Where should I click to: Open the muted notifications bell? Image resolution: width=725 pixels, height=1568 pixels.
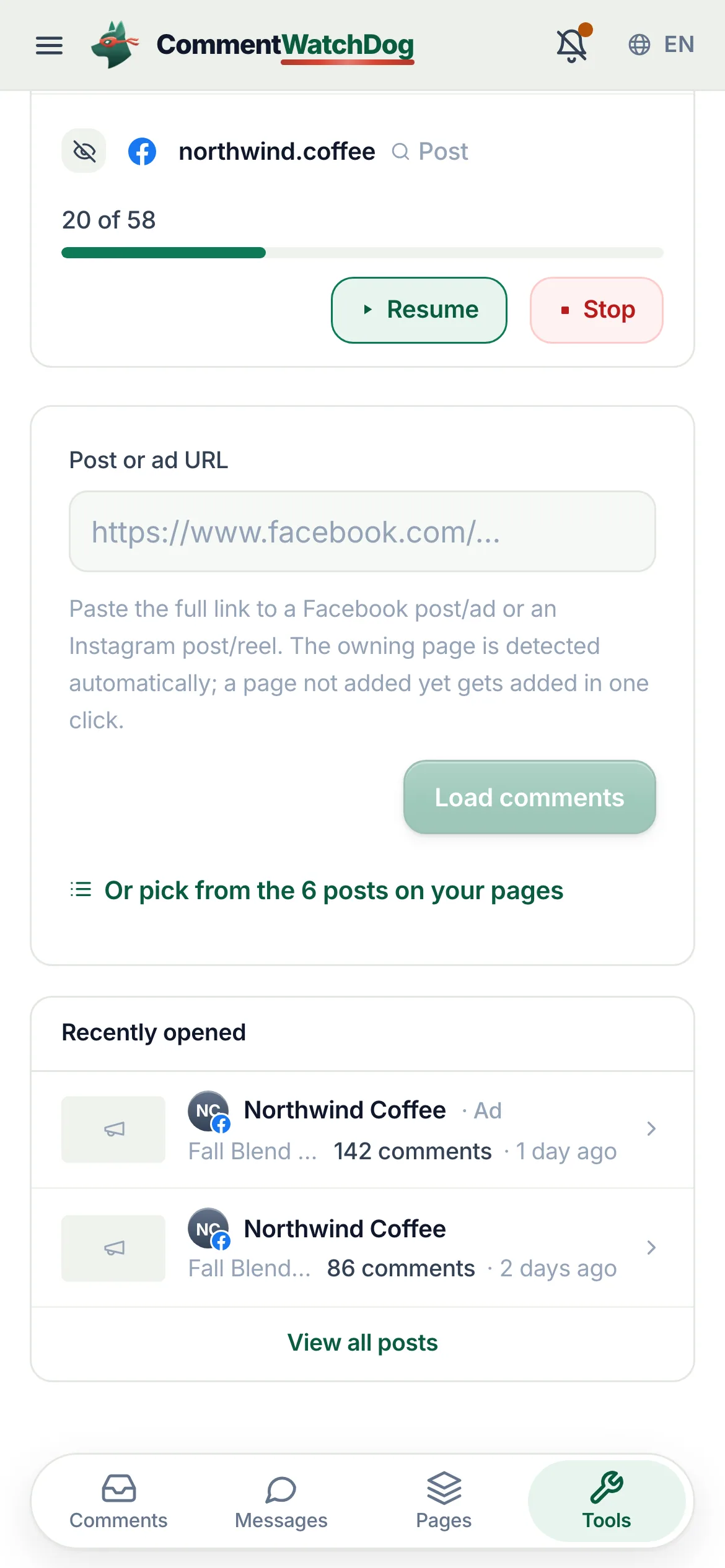(573, 44)
